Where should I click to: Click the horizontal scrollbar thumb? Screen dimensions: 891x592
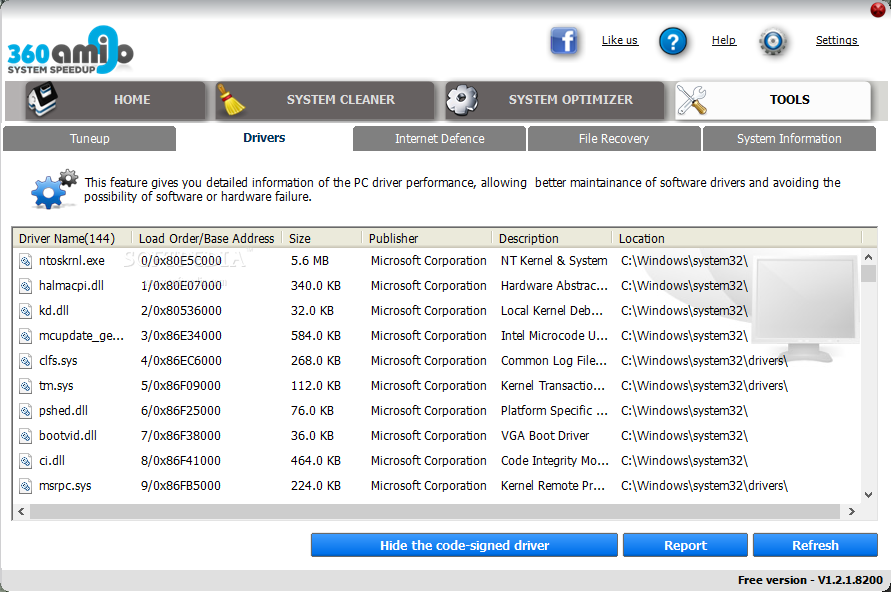(435, 511)
